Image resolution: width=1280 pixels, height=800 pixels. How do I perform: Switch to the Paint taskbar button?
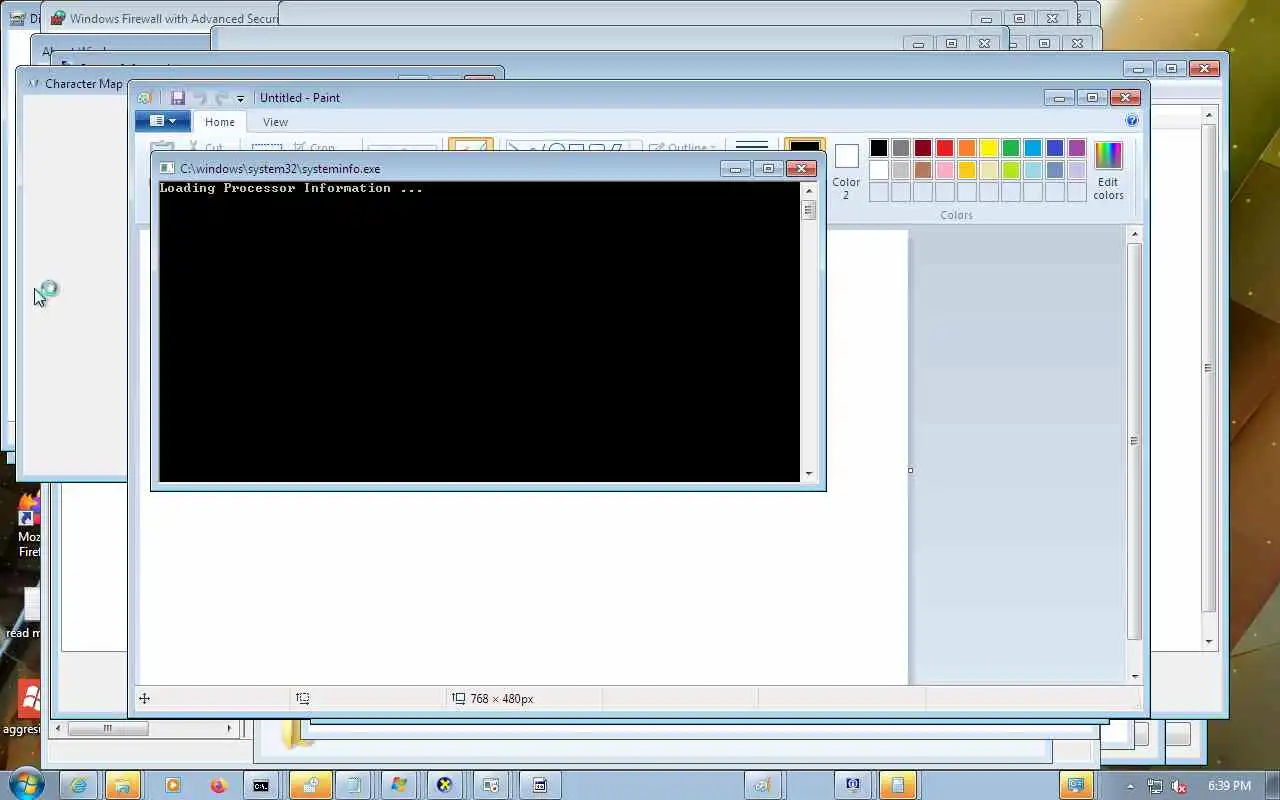763,785
